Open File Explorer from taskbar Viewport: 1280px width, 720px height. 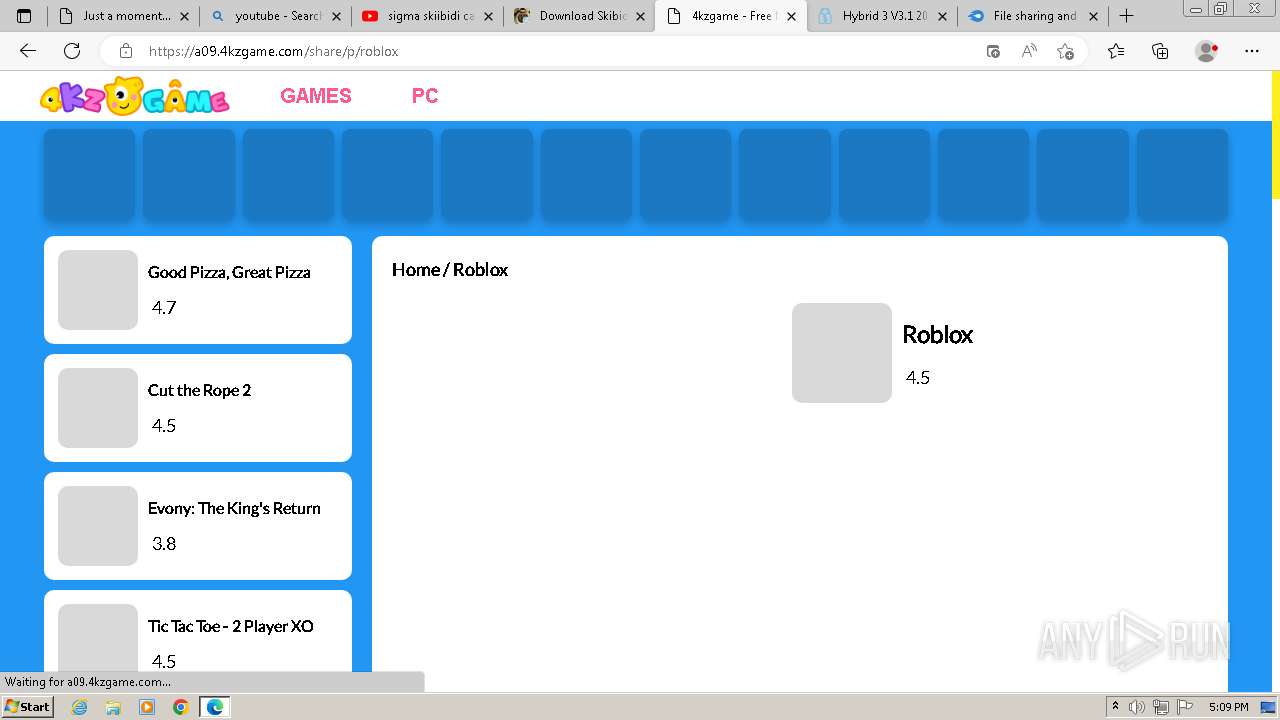click(113, 707)
